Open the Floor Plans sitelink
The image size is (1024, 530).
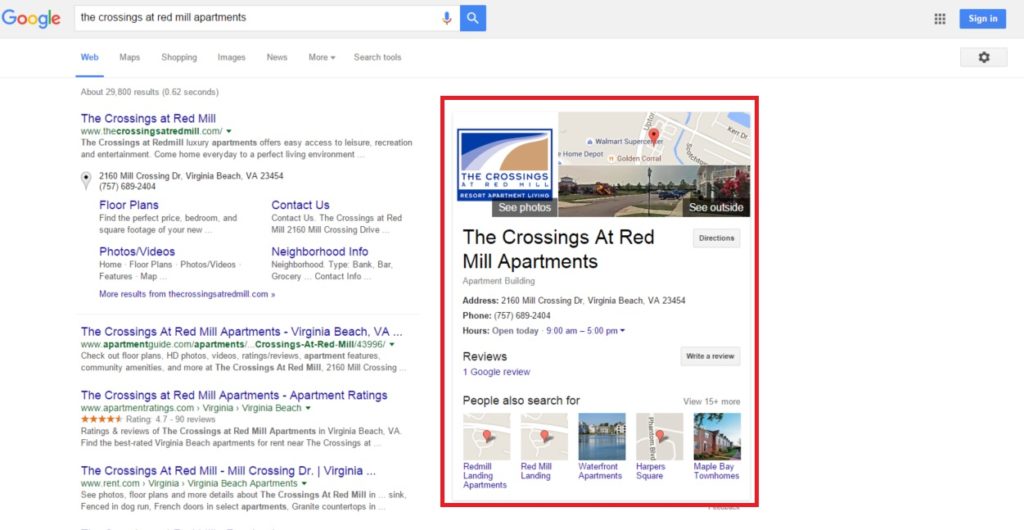pyautogui.click(x=129, y=205)
